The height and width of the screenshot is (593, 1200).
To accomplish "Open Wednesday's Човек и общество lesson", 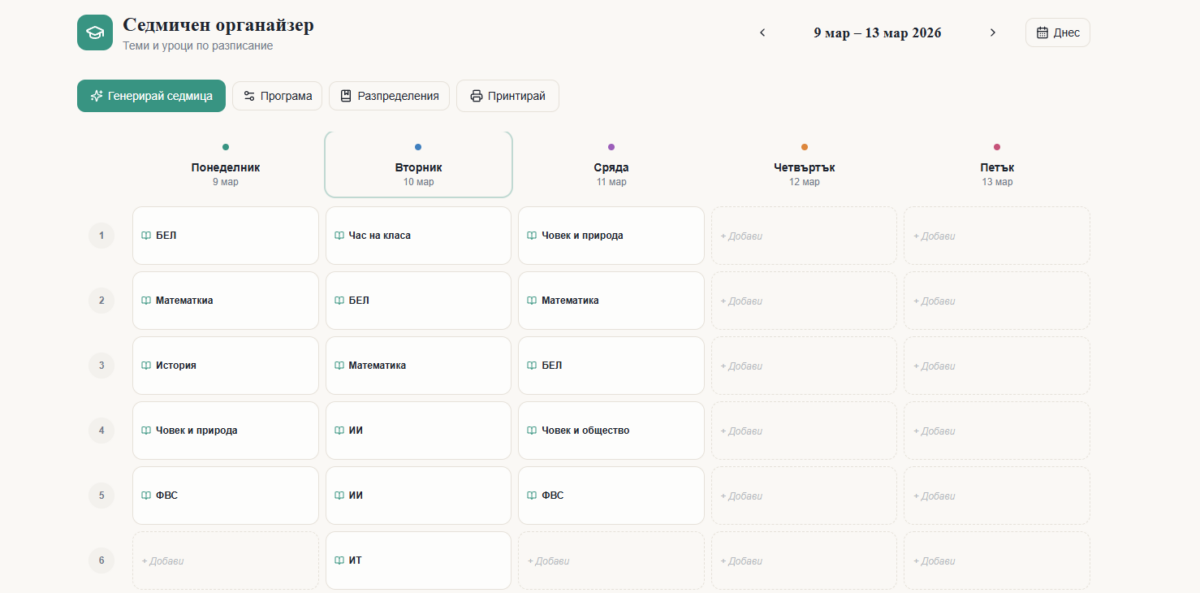I will pos(611,431).
